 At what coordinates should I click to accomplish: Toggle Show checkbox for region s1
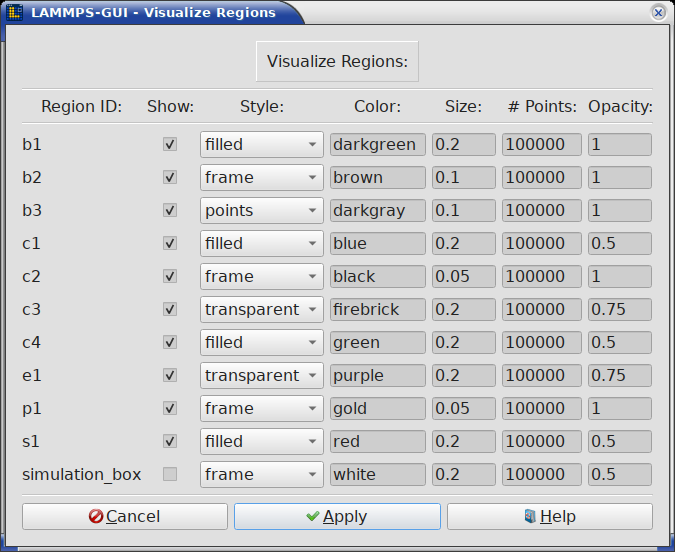point(170,441)
